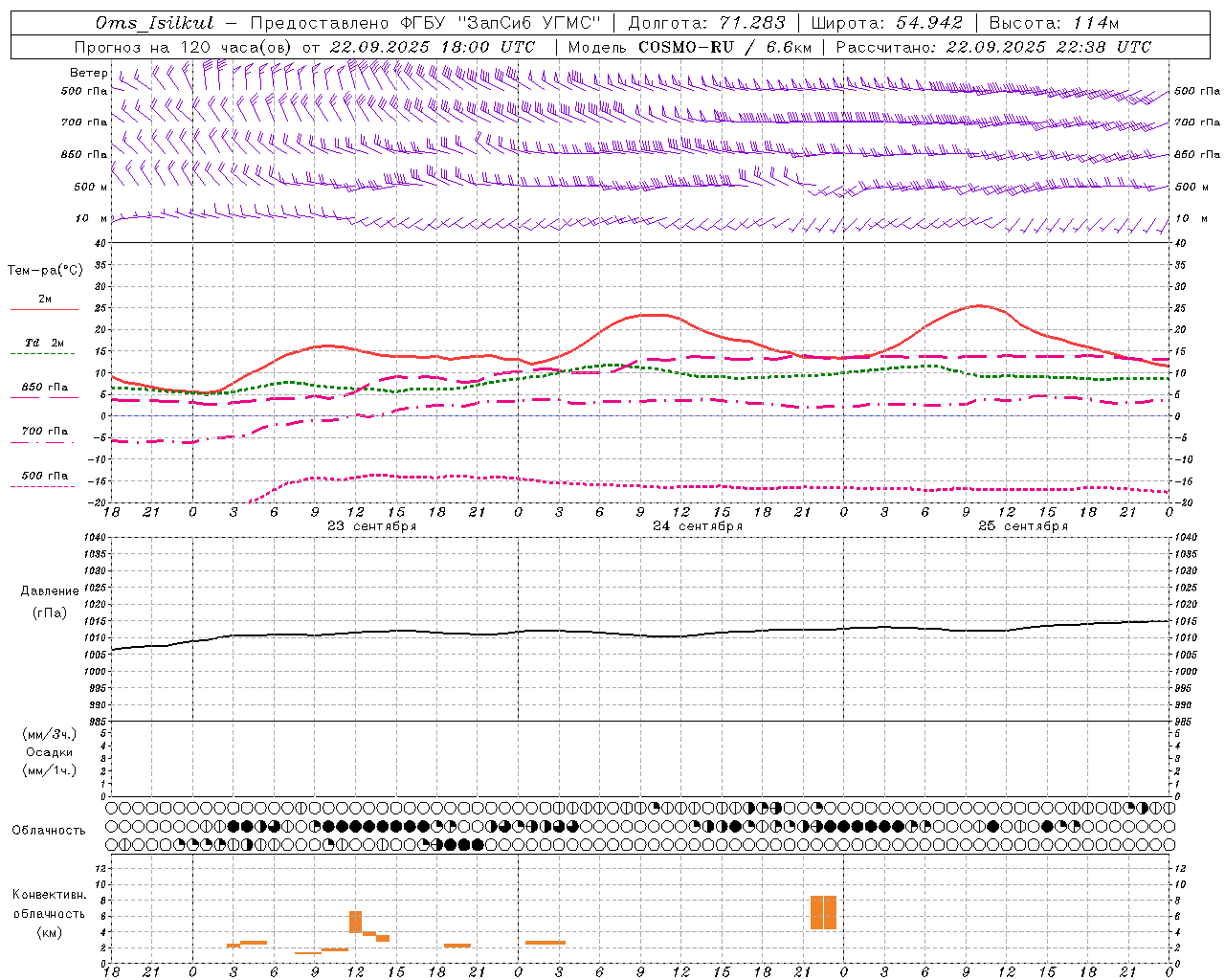The width and height of the screenshot is (1225, 980).
Task: Click the "(мм/1ч.)" precipitation unit label
Action: 50,770
